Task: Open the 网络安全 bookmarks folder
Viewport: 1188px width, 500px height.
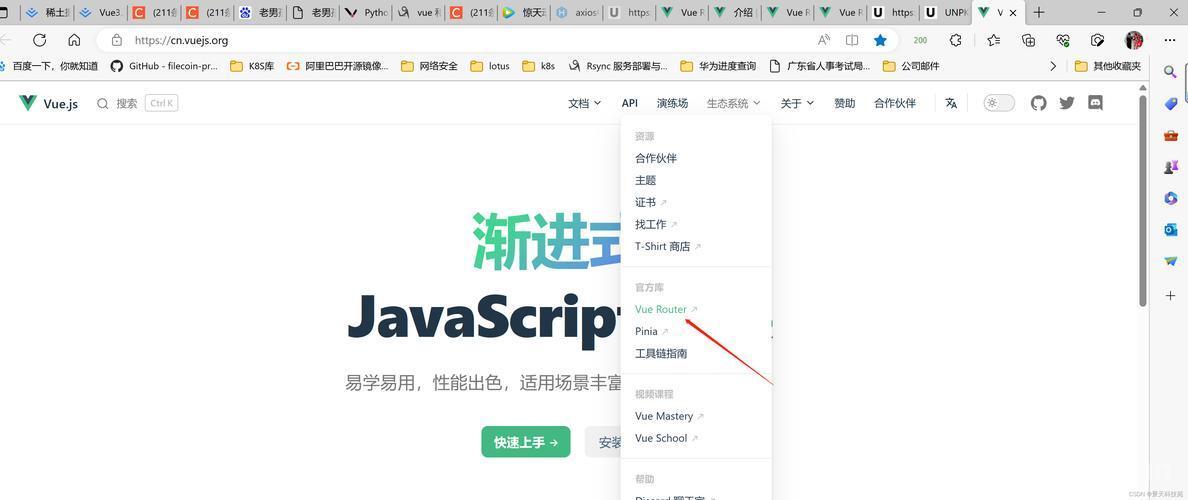Action: (430, 66)
